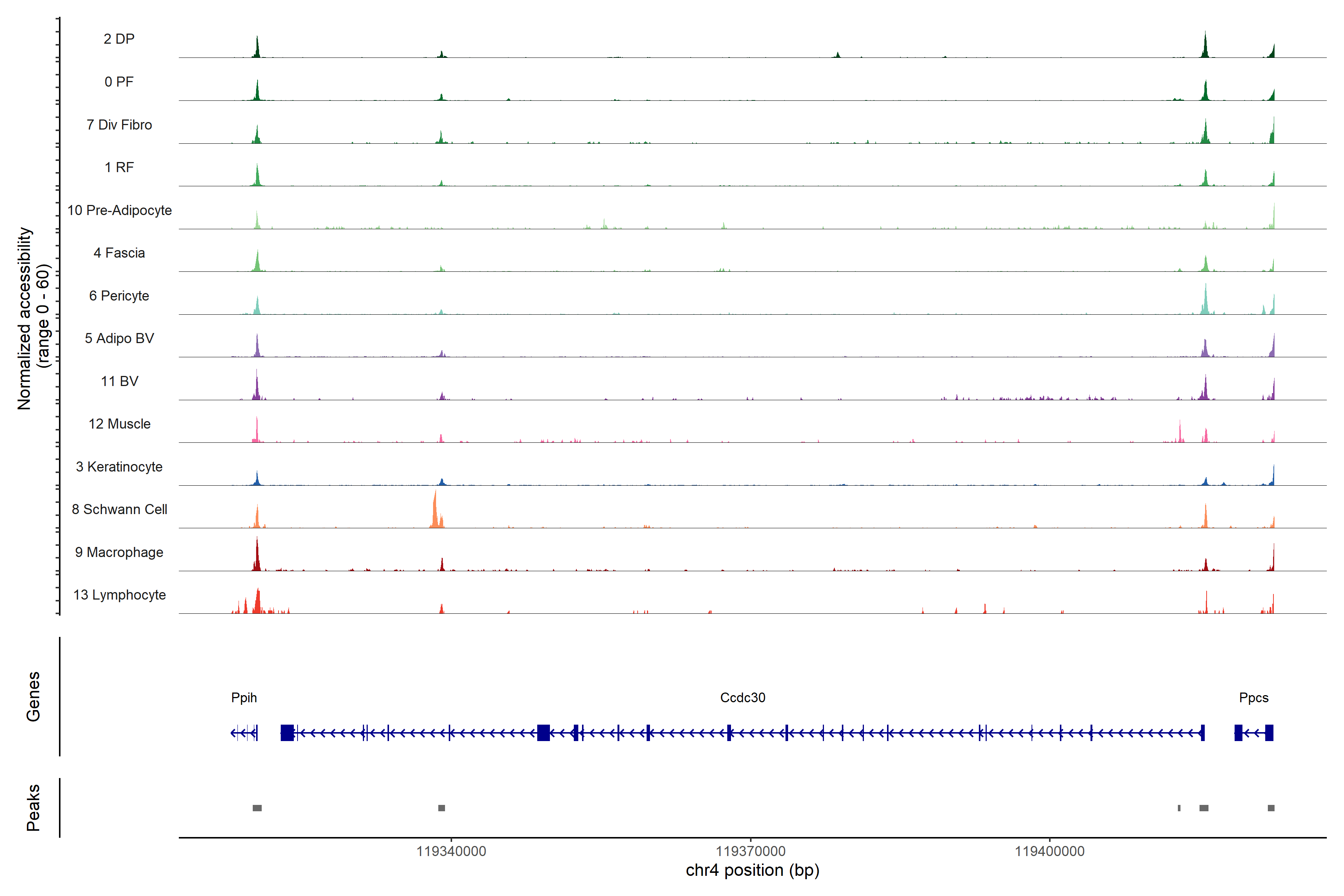Click the 2 DP track label
Image resolution: width=1344 pixels, height=896 pixels.
[119, 39]
